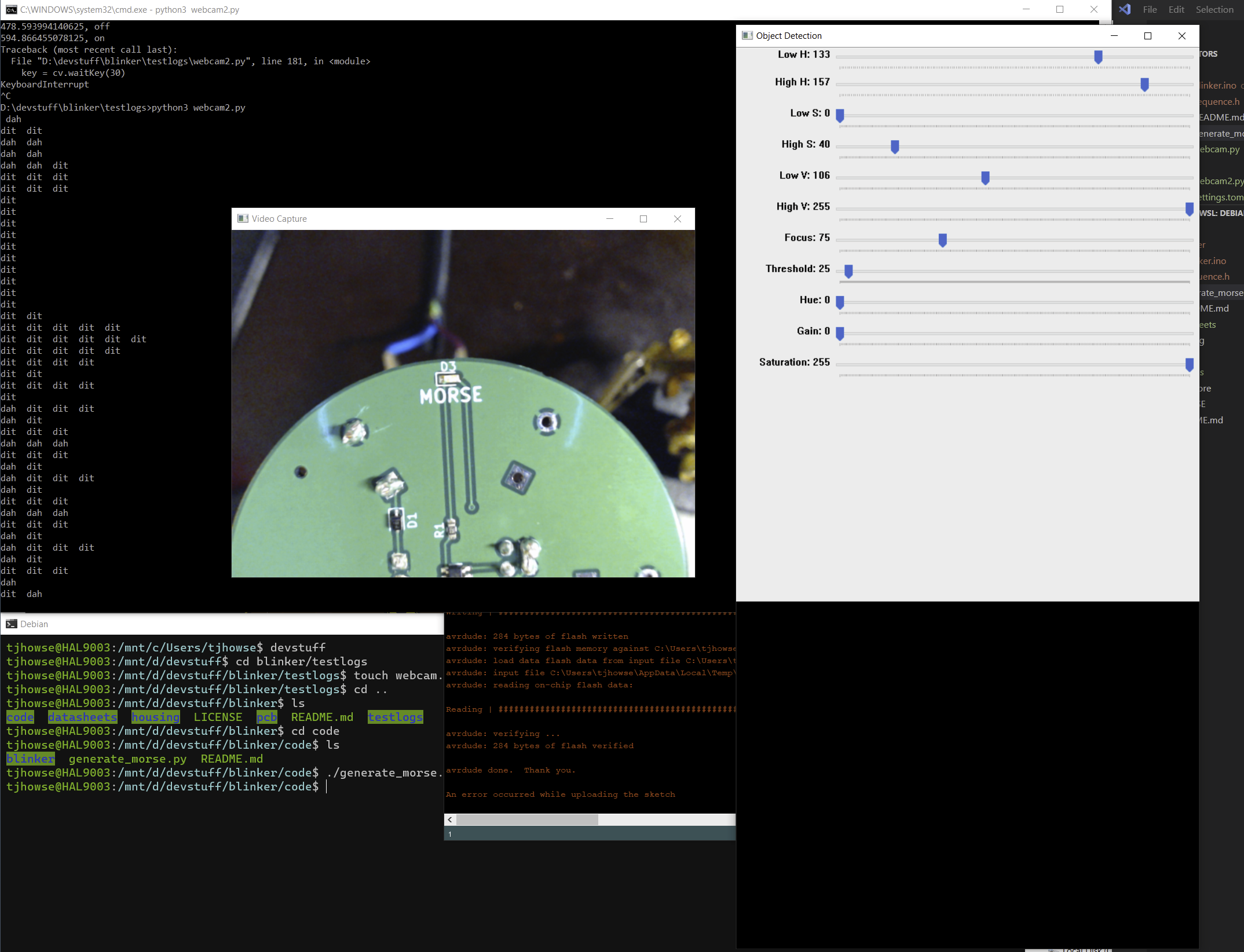Click the cmd.exe window title icon
The width and height of the screenshot is (1244, 952).
10,9
